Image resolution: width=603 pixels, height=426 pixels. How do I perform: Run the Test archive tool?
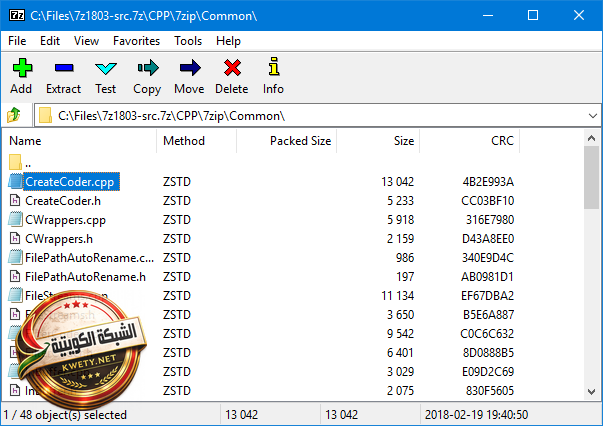(x=105, y=69)
